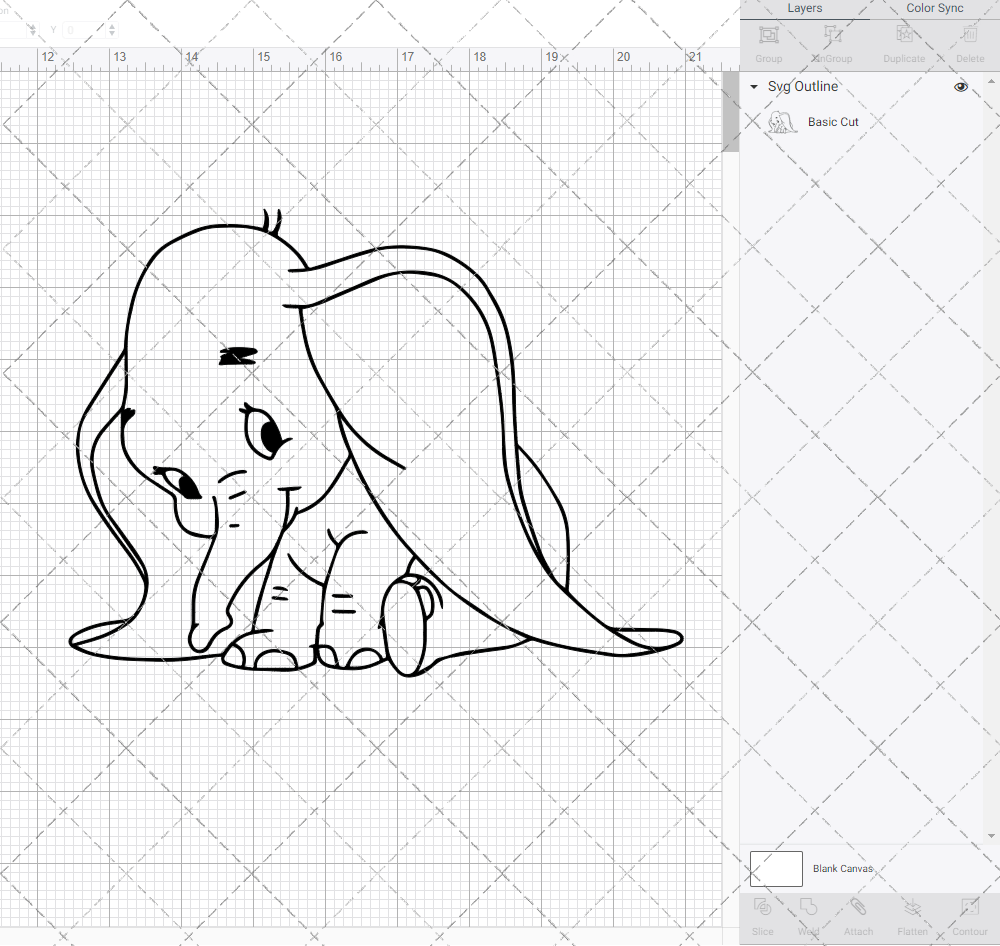Click the Y value stepper up arrow

[111, 25]
